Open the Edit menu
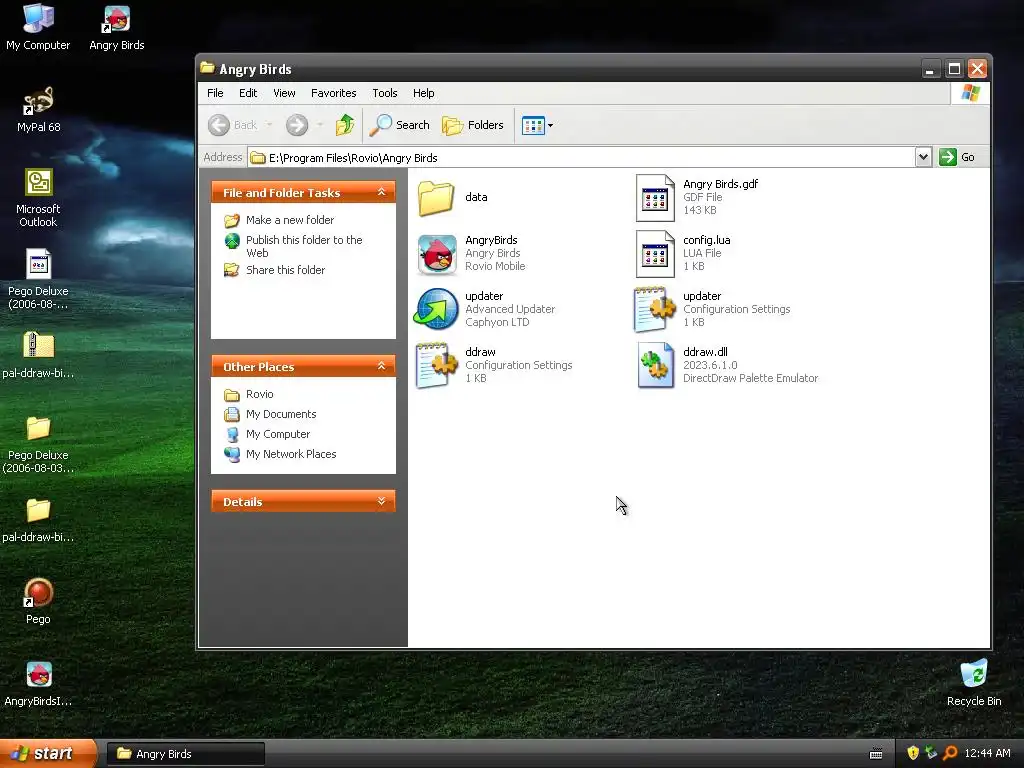Image resolution: width=1024 pixels, height=768 pixels. point(248,93)
